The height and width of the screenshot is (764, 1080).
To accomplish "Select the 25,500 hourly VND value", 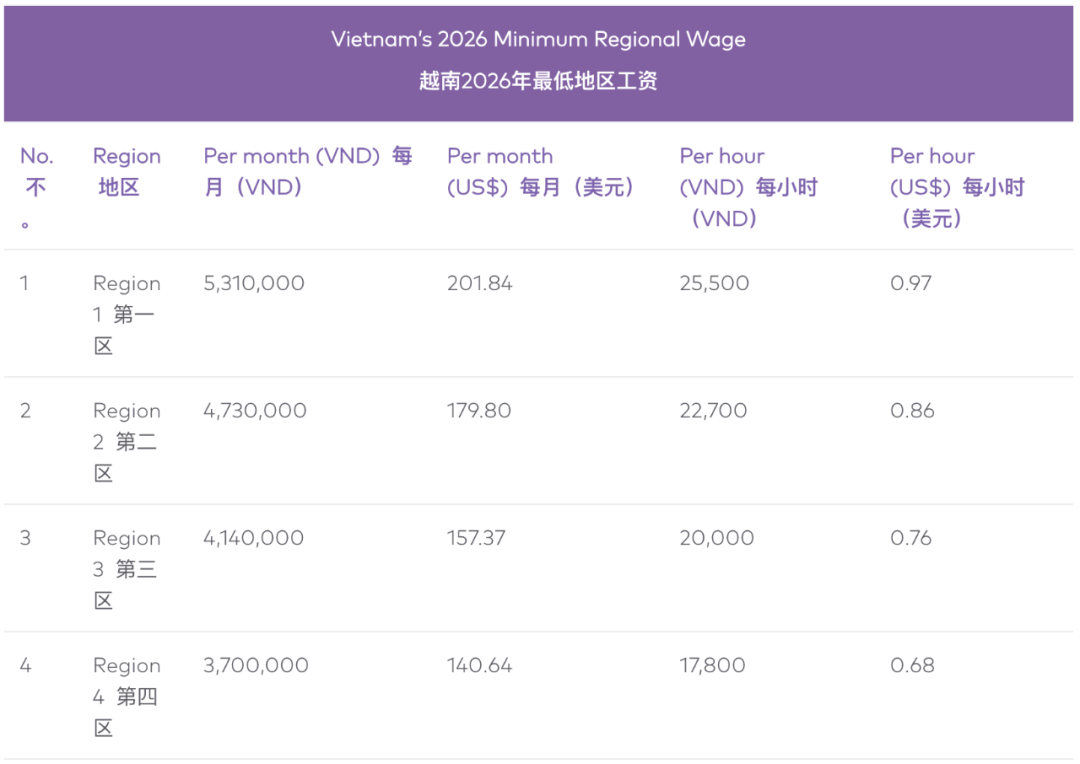I will tap(714, 283).
